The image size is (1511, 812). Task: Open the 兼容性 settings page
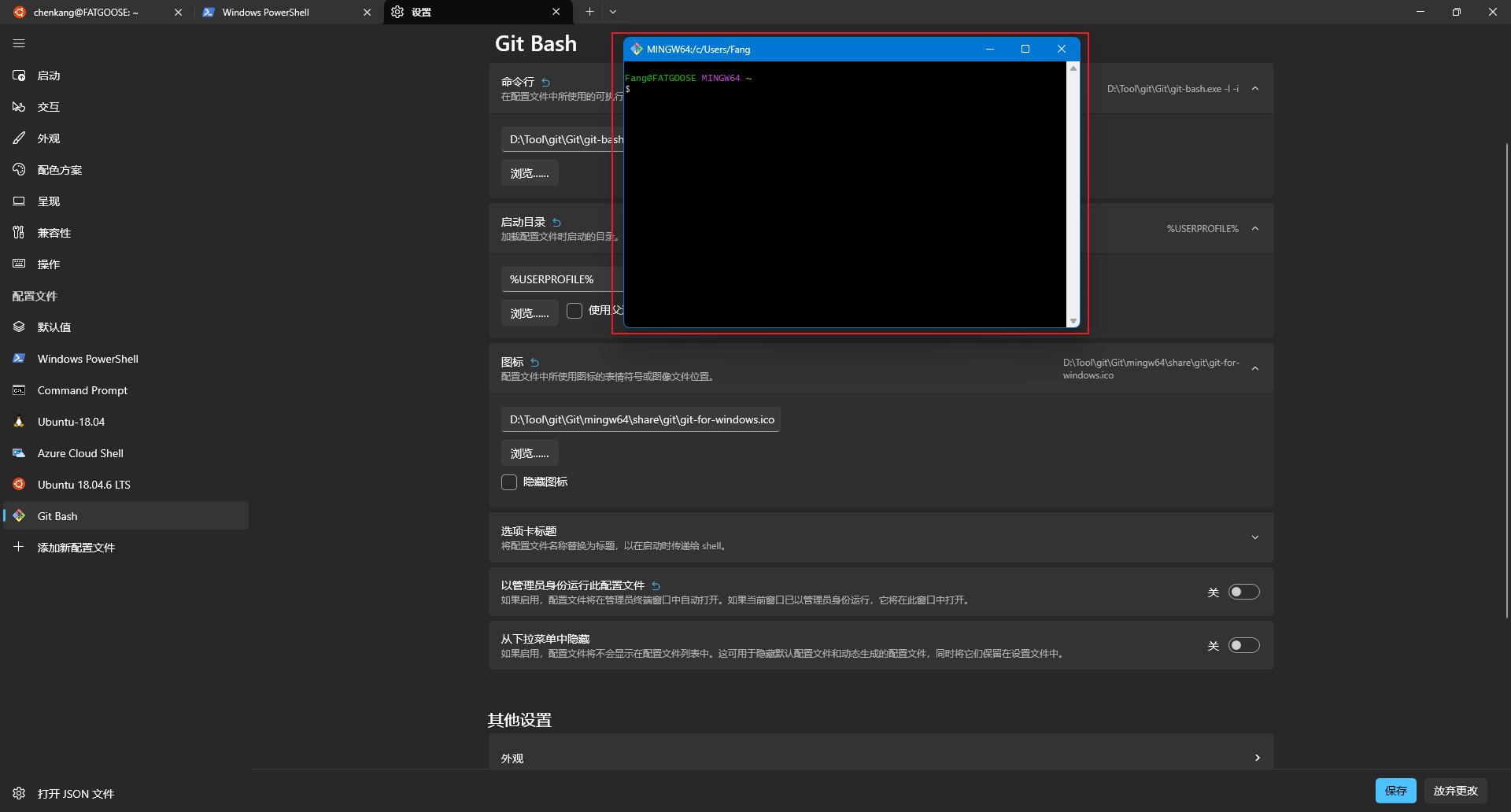click(x=126, y=233)
